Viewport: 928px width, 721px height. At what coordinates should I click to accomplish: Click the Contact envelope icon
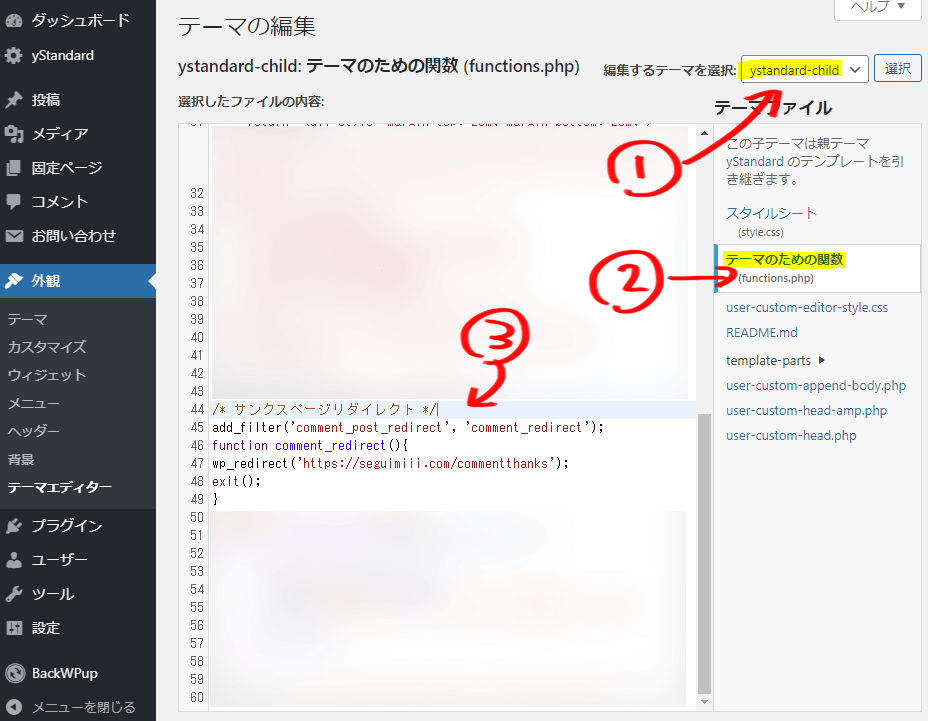(x=14, y=236)
